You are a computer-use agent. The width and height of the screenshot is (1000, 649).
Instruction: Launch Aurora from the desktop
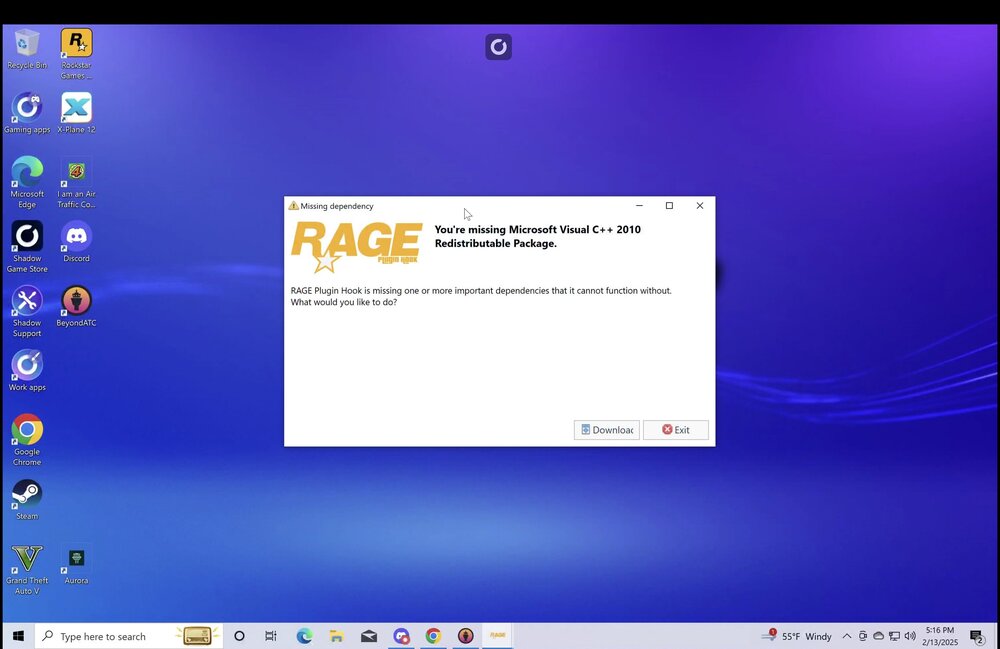pos(76,557)
